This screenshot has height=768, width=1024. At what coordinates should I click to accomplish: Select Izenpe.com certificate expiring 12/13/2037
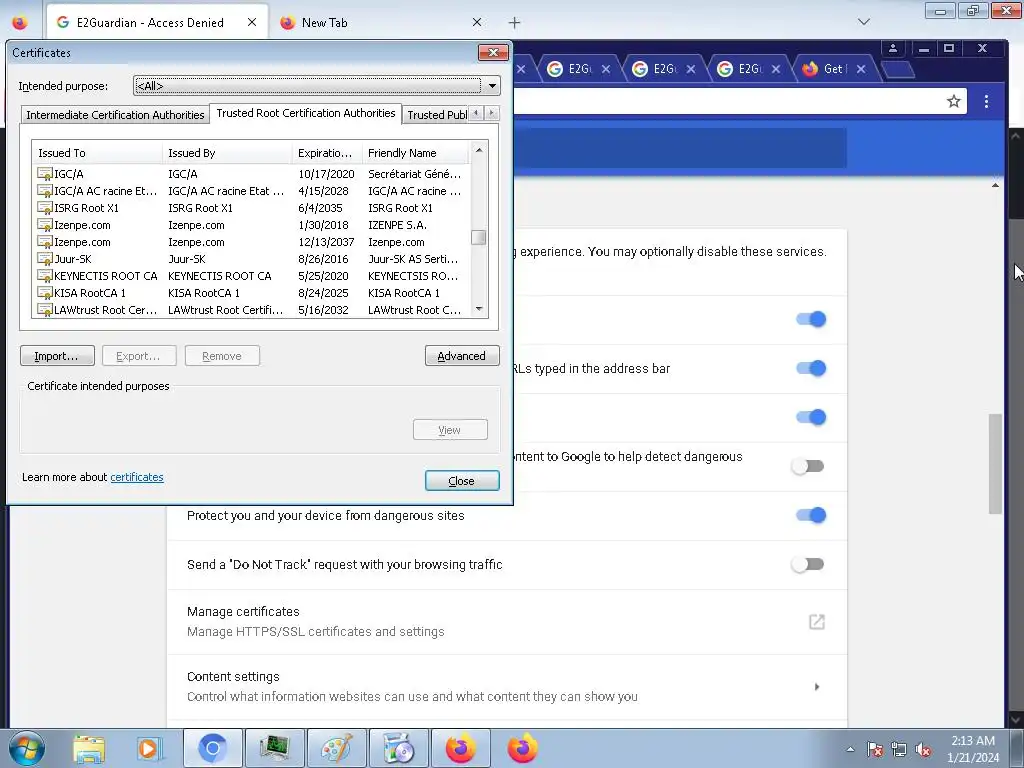(x=251, y=242)
